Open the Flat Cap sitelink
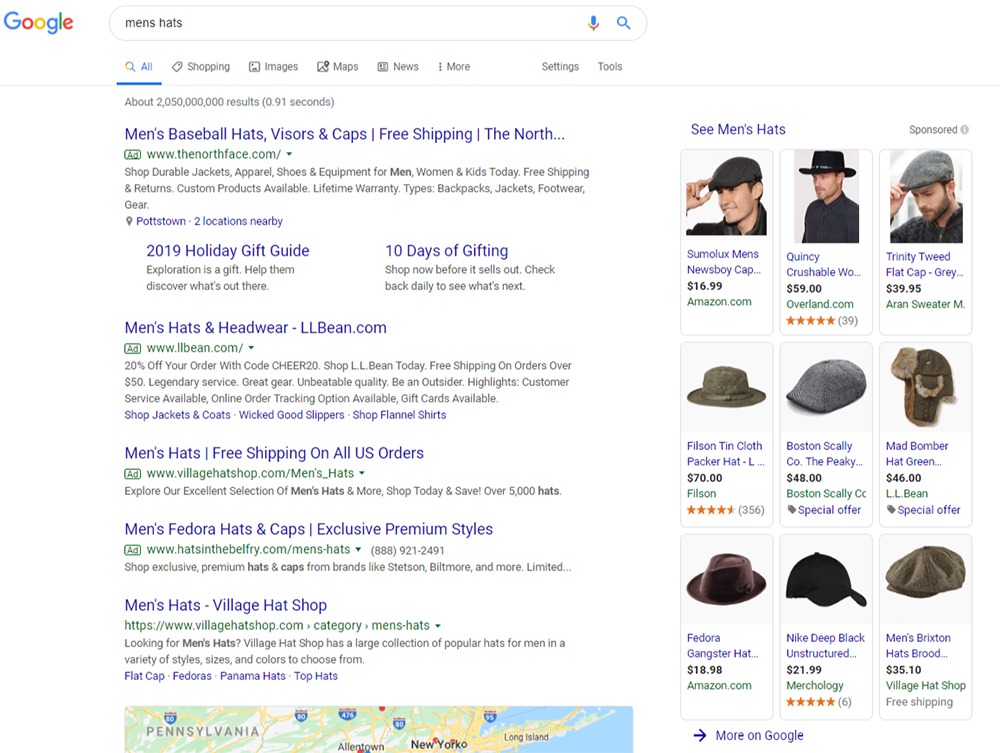Screen dimensions: 1000x753 [x=144, y=676]
